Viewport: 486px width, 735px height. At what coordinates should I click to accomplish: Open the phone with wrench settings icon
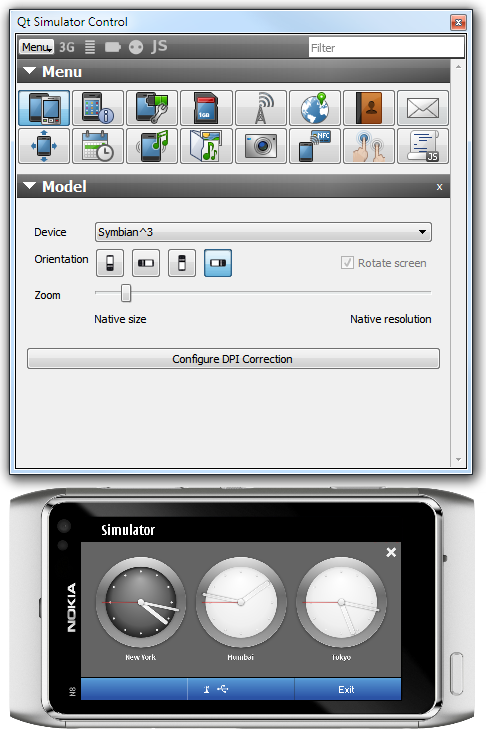pyautogui.click(x=152, y=108)
